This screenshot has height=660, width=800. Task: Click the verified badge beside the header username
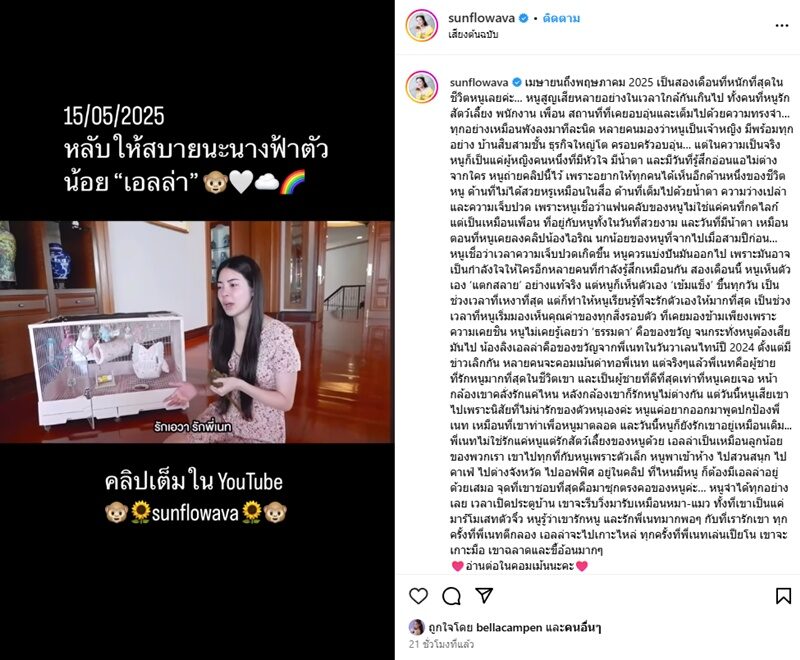click(x=523, y=18)
